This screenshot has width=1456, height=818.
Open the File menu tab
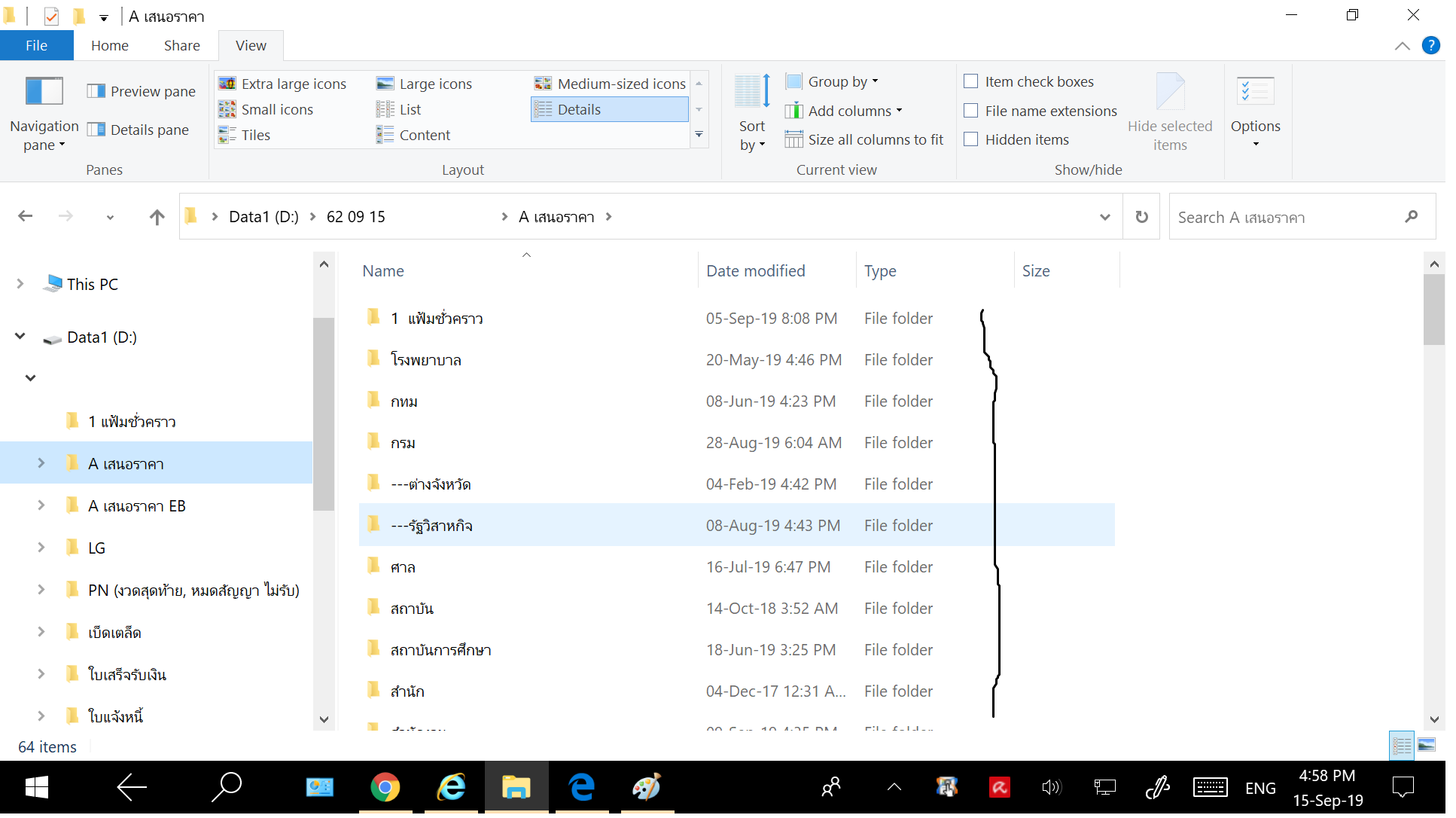36,45
